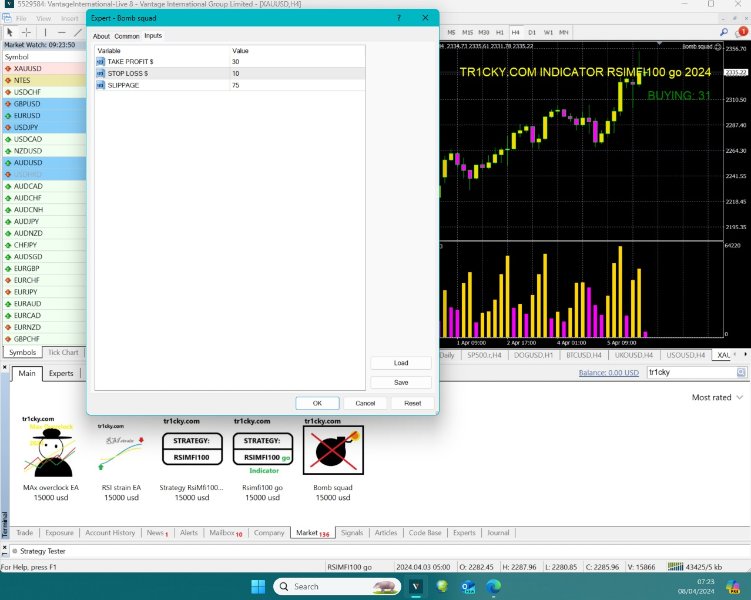This screenshot has height=600, width=751.
Task: Click the Symbol column header in Market Watch
Action: coord(44,57)
